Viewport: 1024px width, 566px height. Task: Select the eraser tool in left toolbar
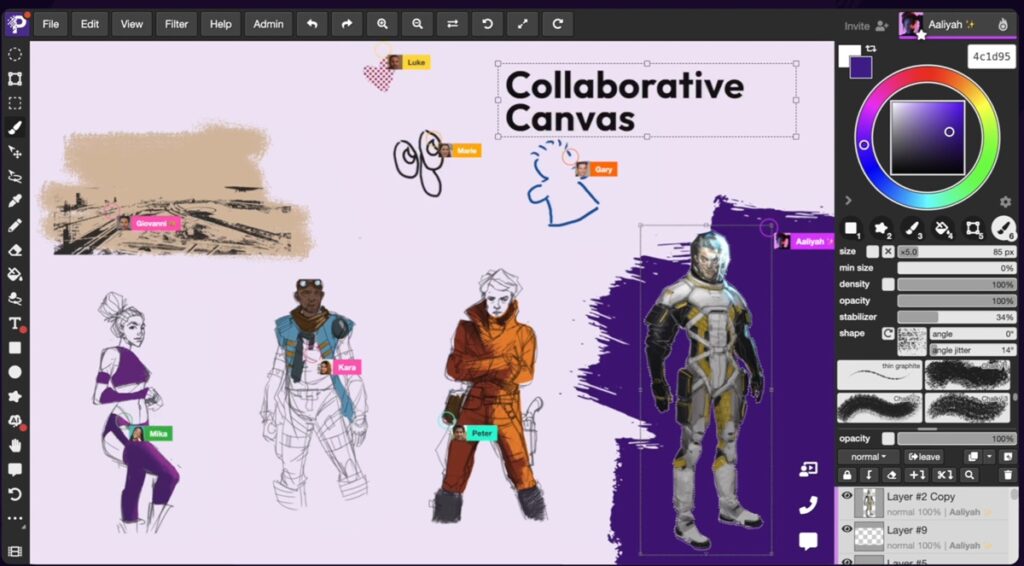pos(14,250)
